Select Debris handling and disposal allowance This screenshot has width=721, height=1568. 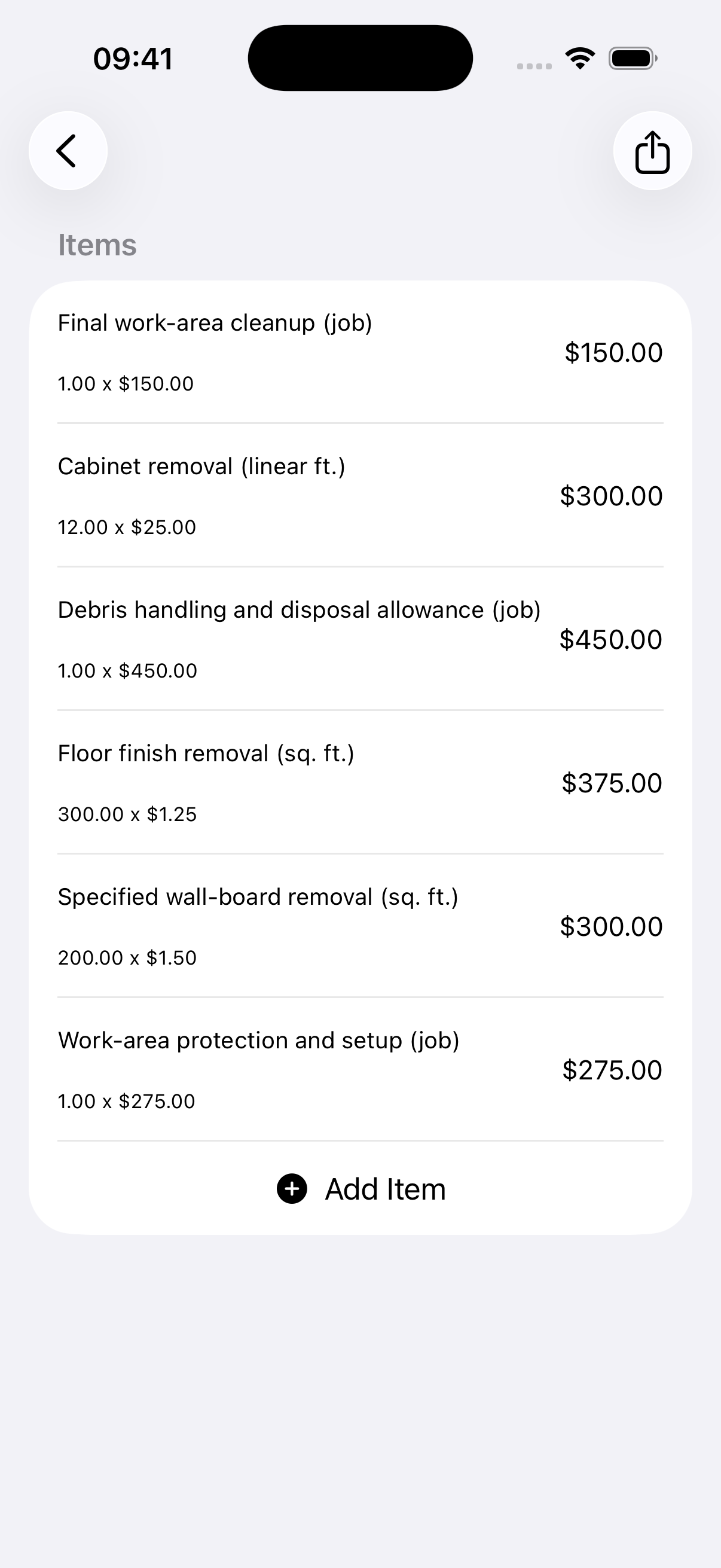360,639
